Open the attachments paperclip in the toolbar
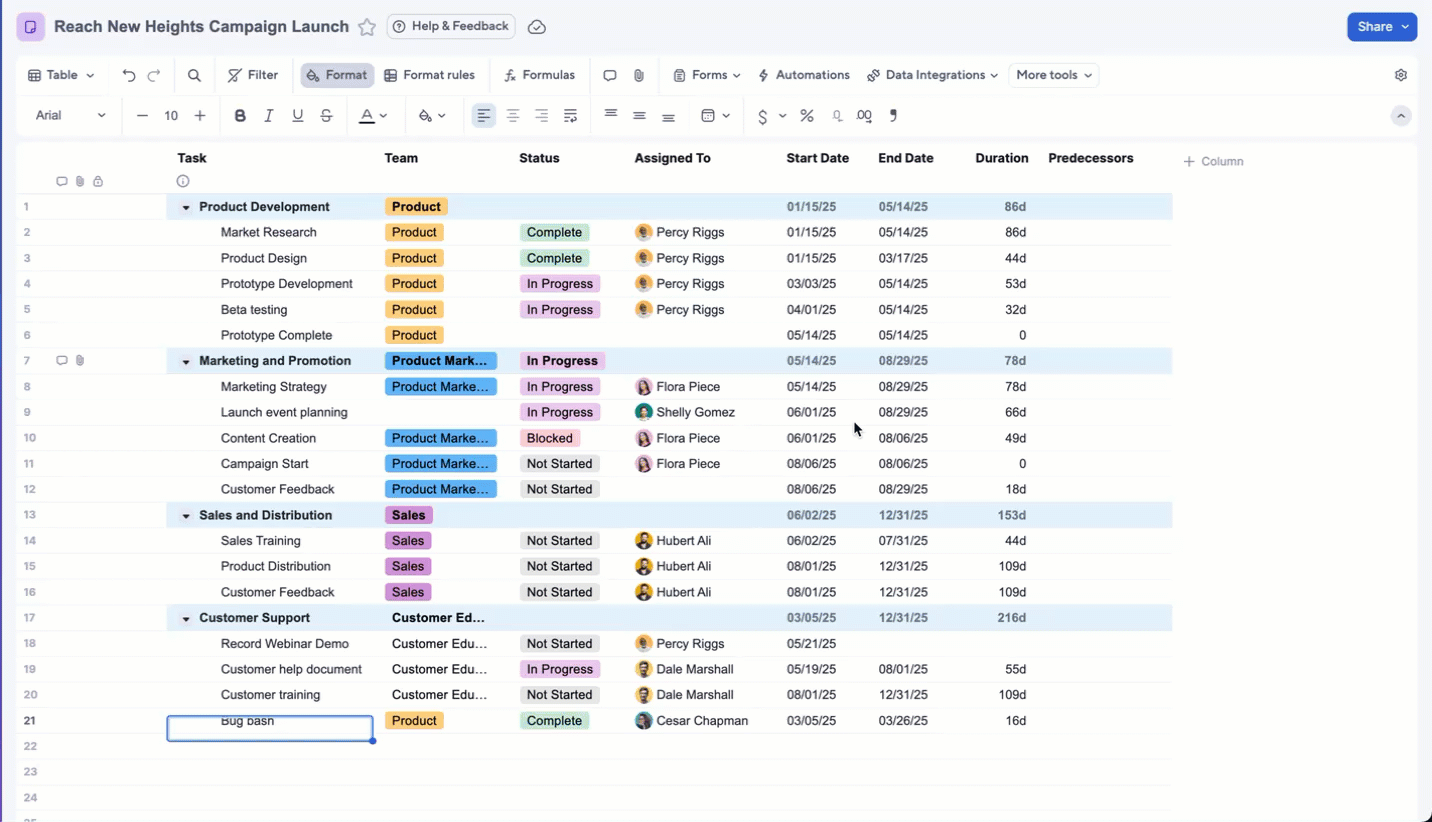The width and height of the screenshot is (1432, 822). coord(639,75)
